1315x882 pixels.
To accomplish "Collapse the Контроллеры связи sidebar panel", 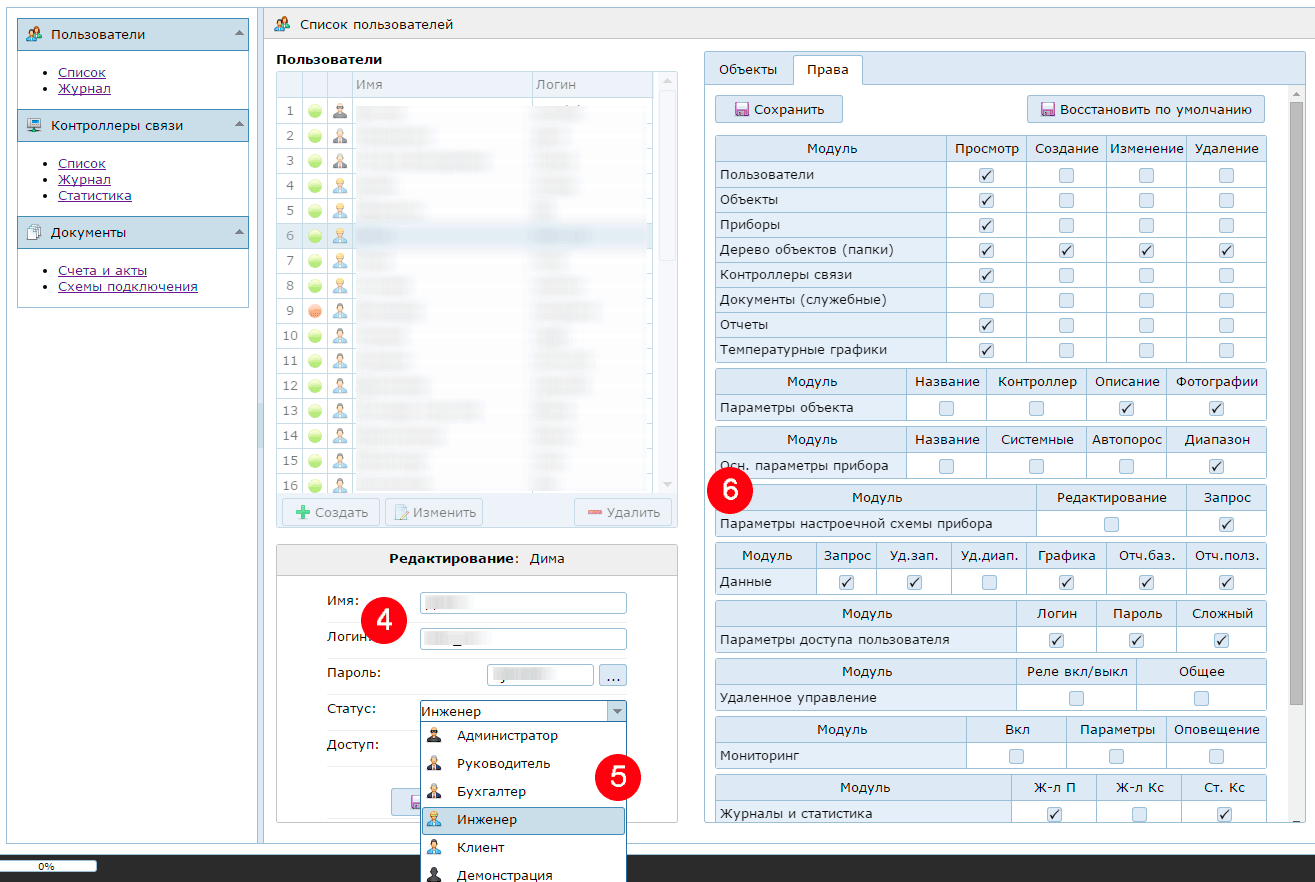I will pyautogui.click(x=239, y=125).
